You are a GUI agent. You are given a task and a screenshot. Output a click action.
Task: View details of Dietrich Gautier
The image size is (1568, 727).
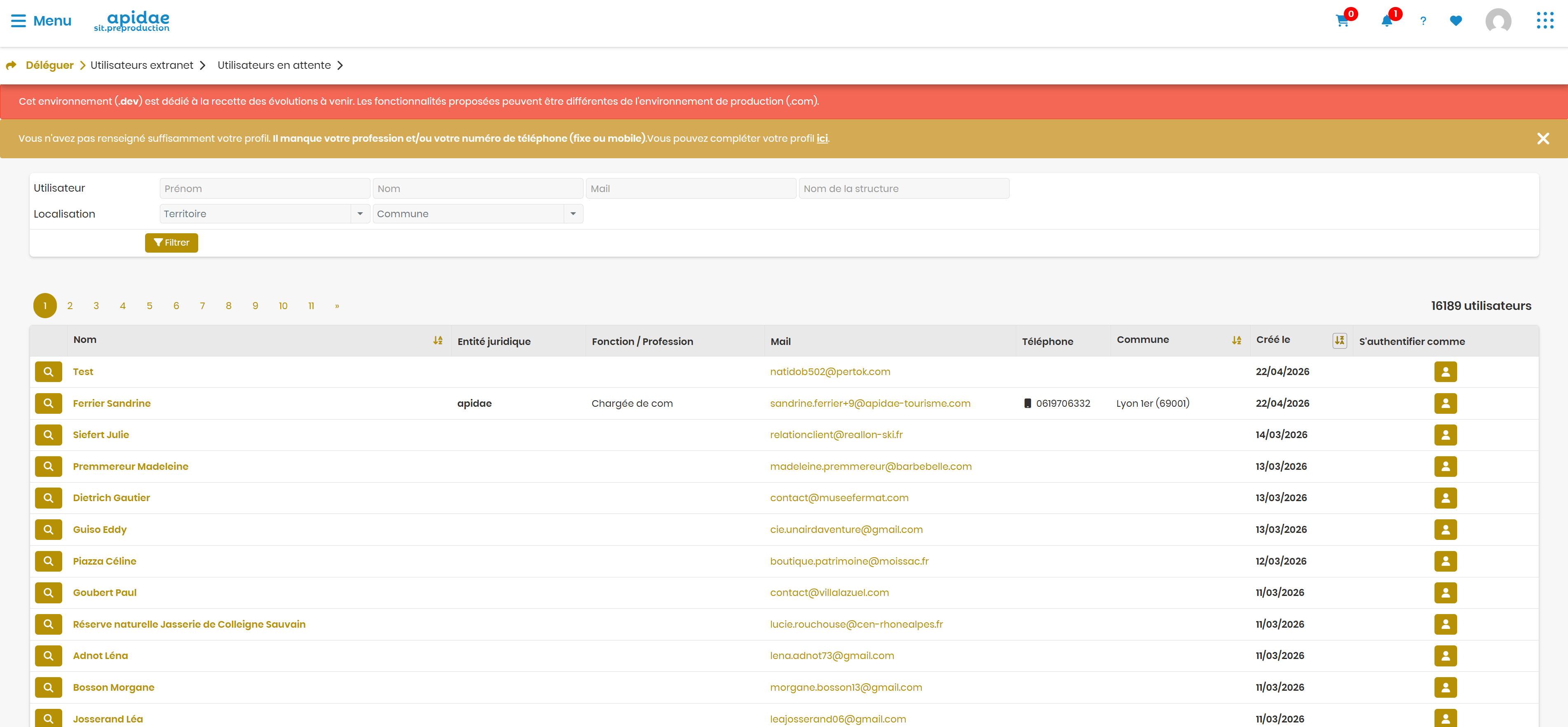click(x=49, y=498)
